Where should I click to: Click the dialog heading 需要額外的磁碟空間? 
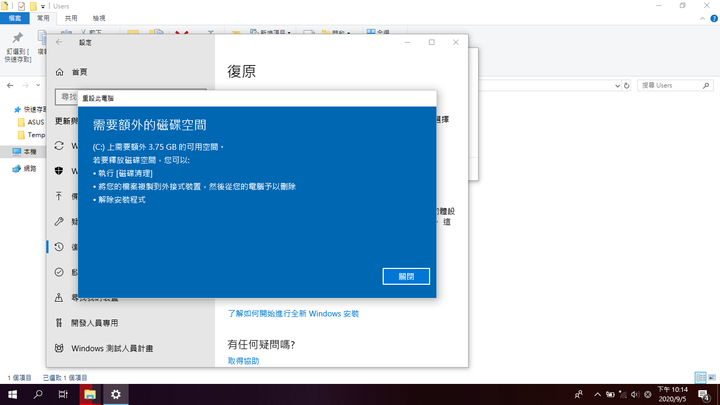(150, 125)
